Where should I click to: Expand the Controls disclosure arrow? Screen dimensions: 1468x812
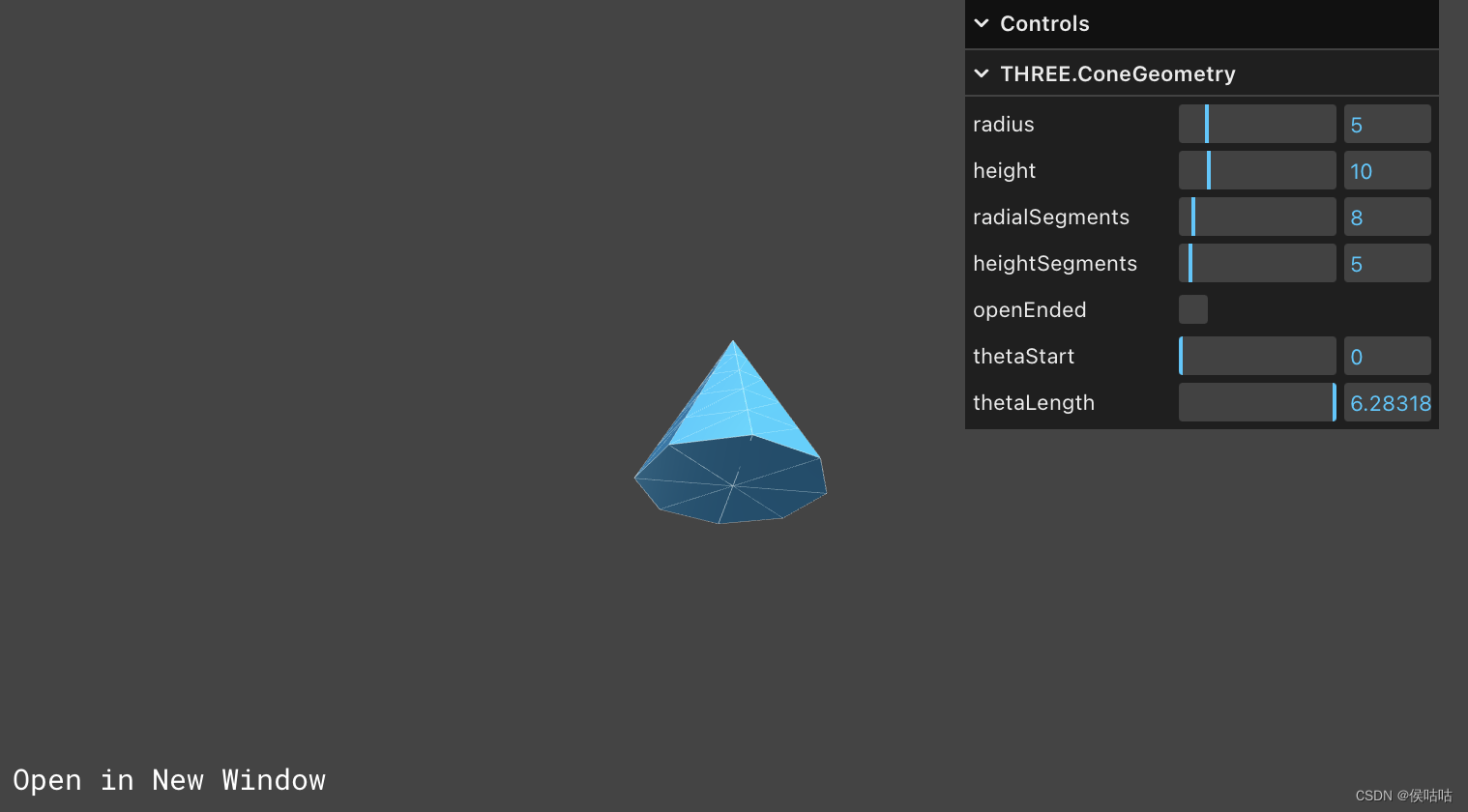click(981, 23)
